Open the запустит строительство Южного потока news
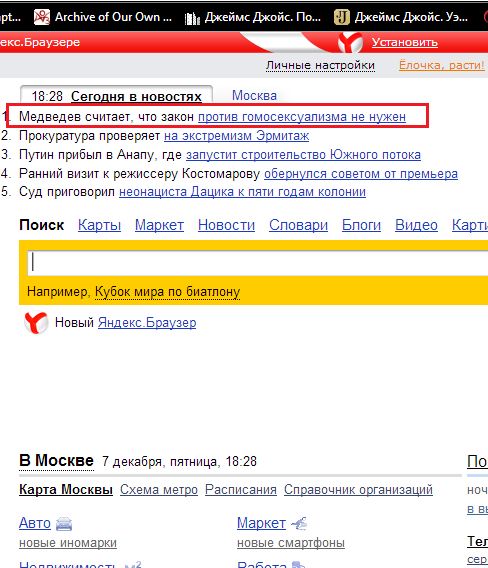488x568 pixels. tap(303, 155)
